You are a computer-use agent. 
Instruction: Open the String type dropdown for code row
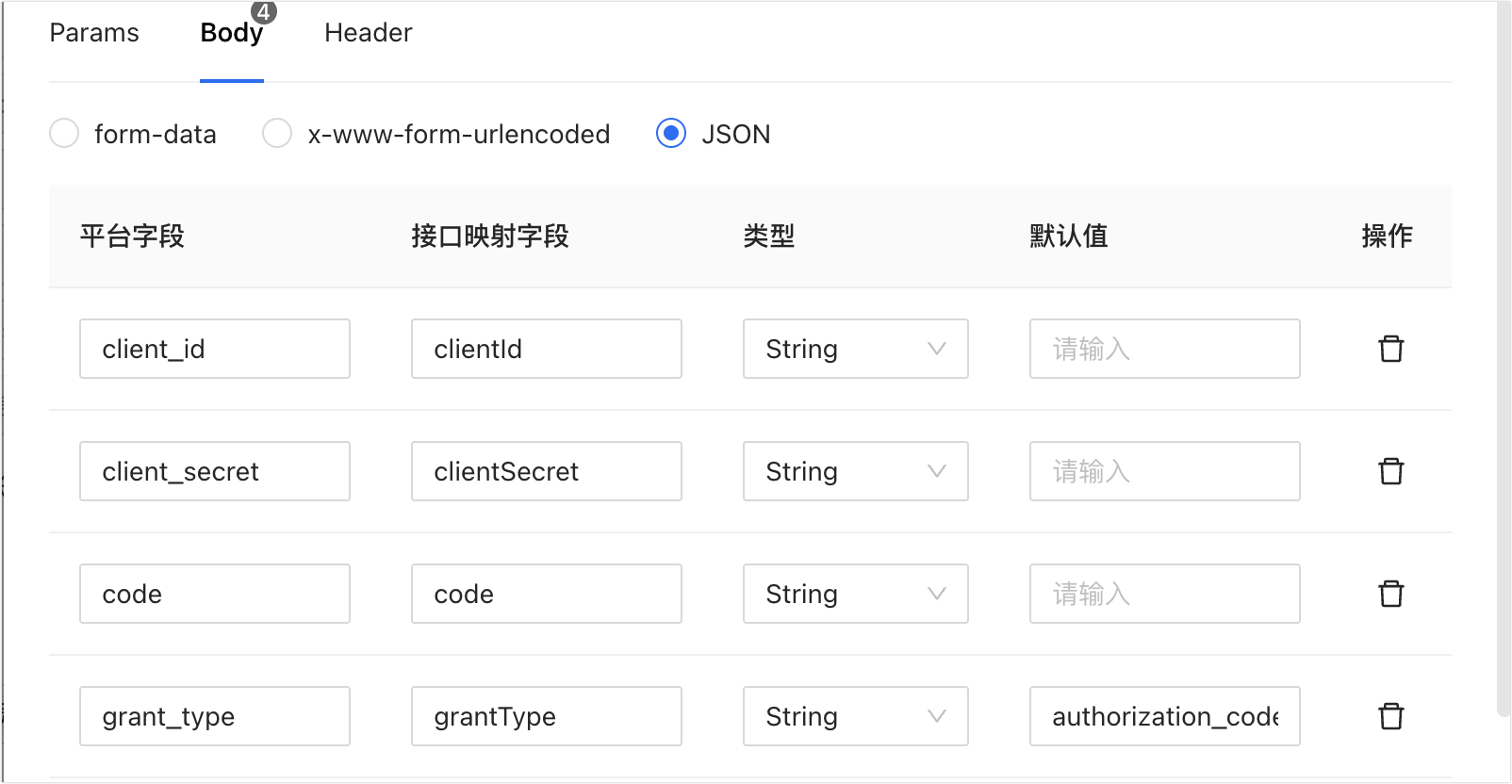point(855,594)
